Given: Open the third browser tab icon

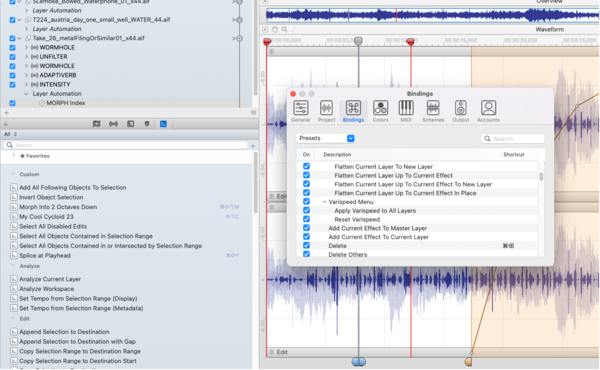Looking at the screenshot, I should click(x=130, y=124).
